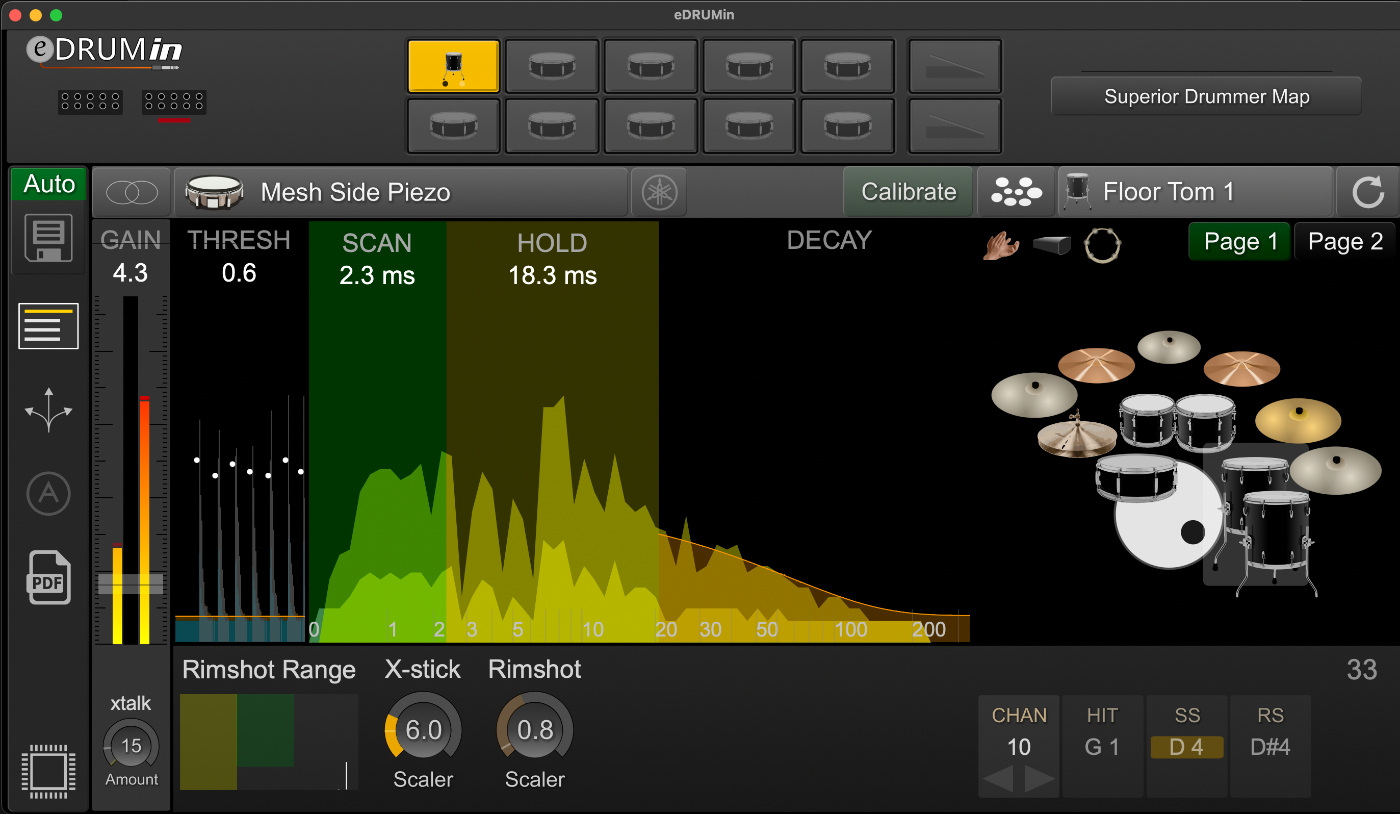Click the number 33 readout
The width and height of the screenshot is (1400, 814).
pyautogui.click(x=1362, y=670)
